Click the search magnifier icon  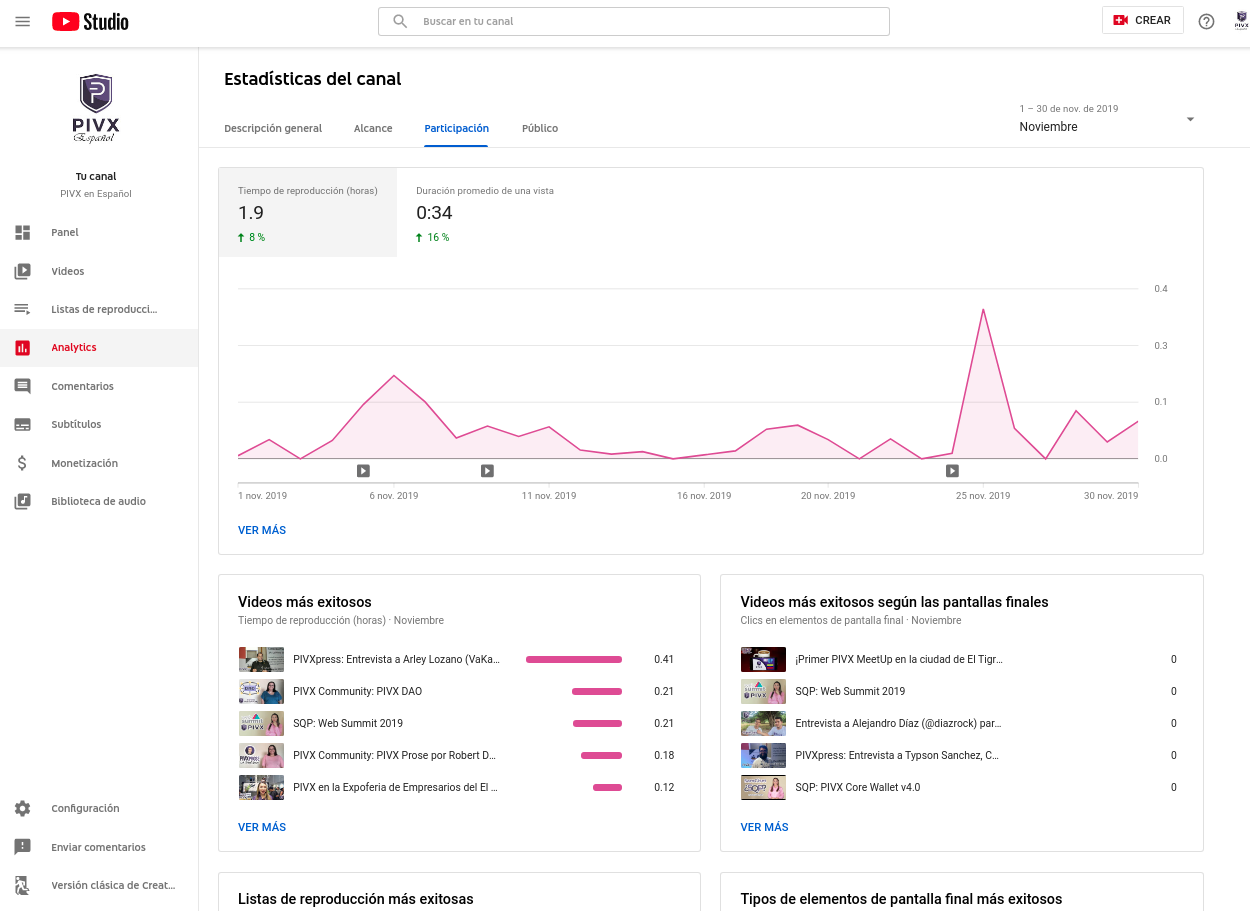tap(400, 21)
